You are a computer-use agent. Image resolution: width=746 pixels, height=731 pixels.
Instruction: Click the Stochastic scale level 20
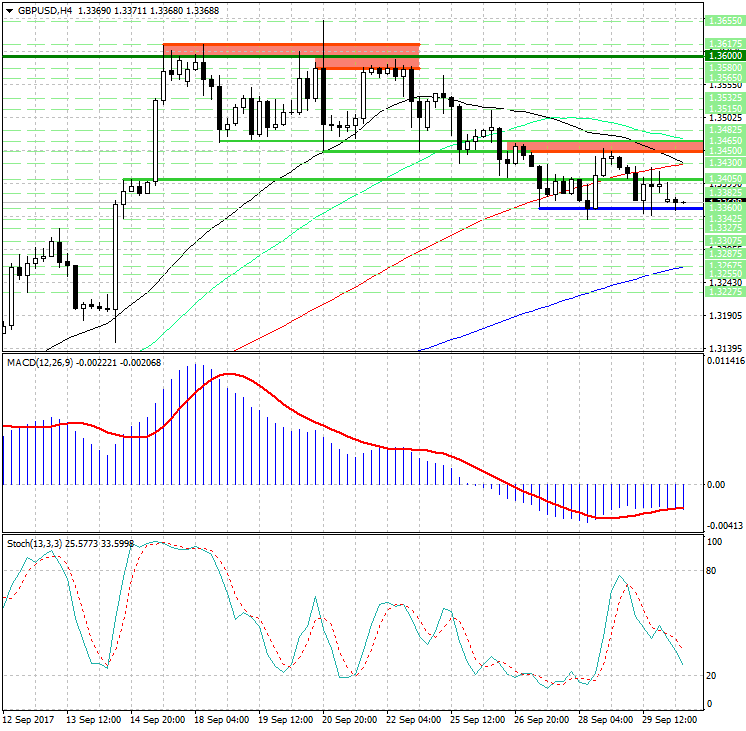pyautogui.click(x=711, y=675)
